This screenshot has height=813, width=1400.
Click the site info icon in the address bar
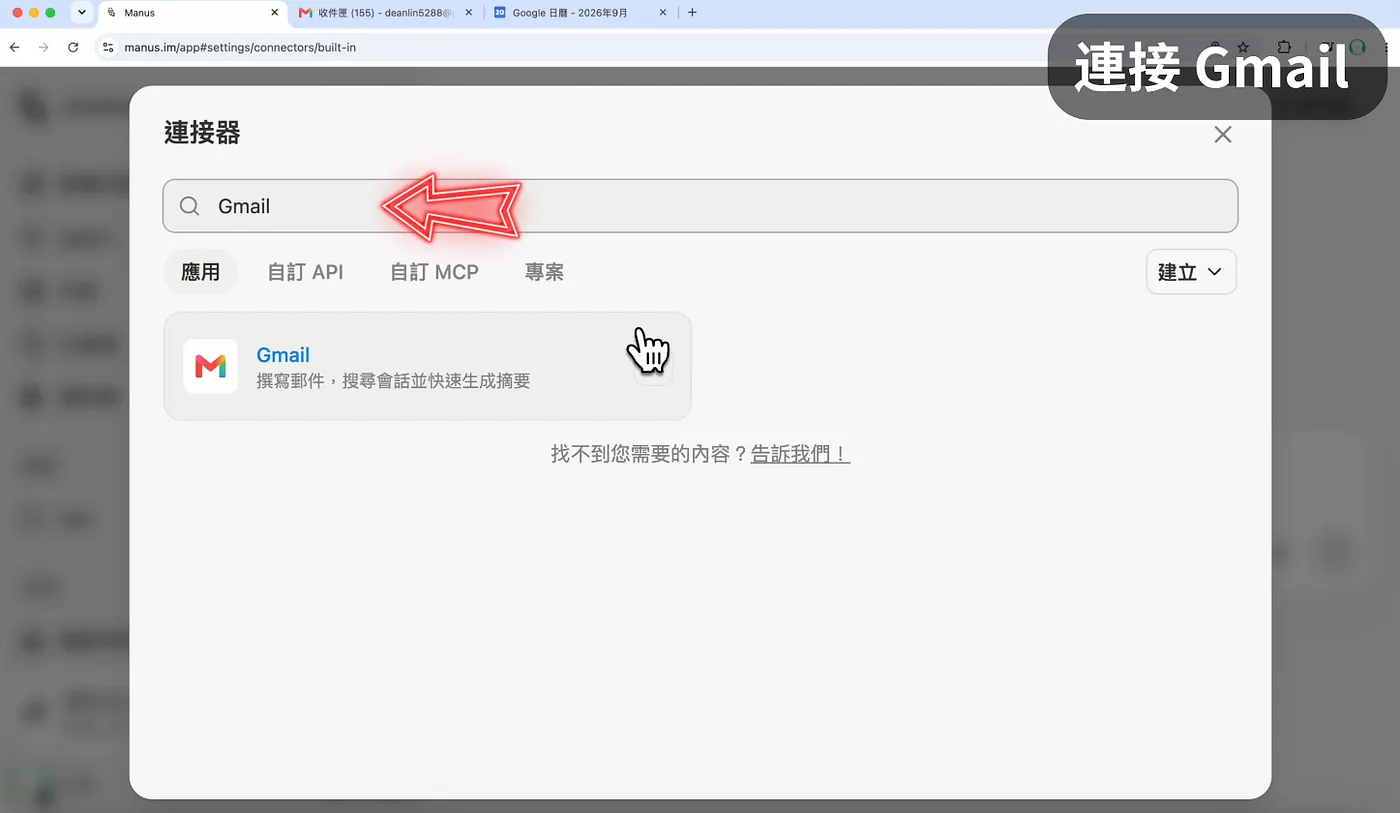[x=108, y=47]
